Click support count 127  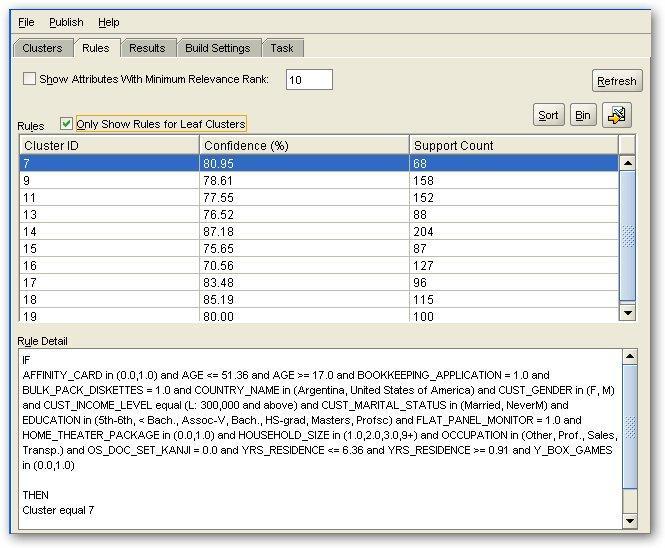point(423,266)
